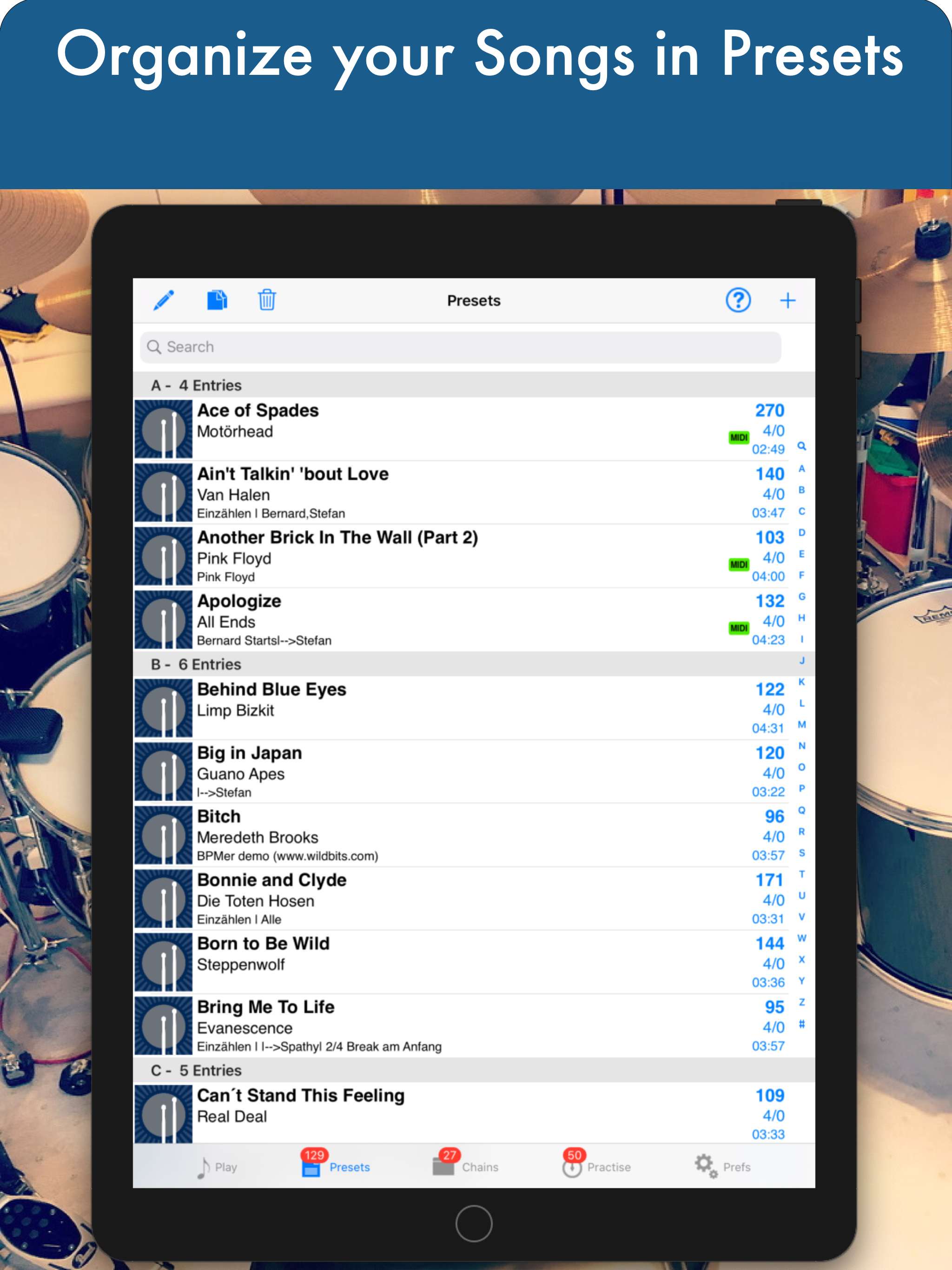Add a new preset with plus icon
This screenshot has height=1270, width=952.
[x=788, y=300]
